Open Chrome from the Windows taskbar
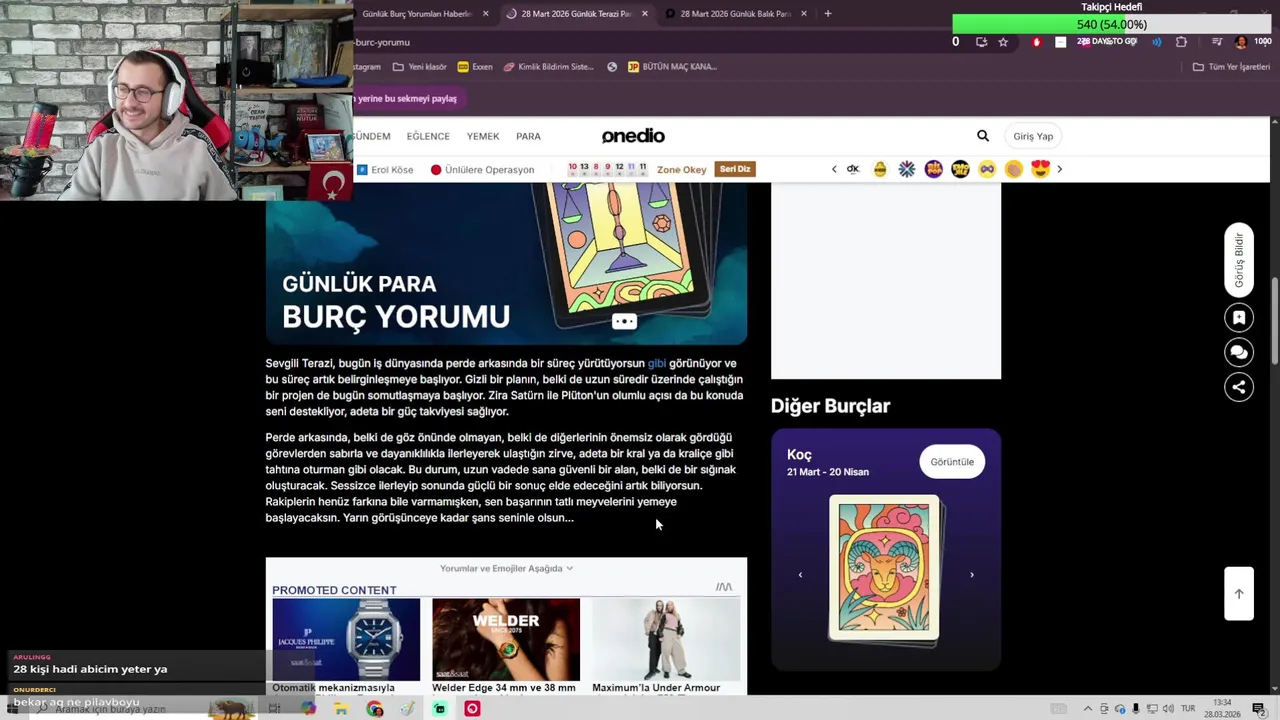 [x=374, y=709]
